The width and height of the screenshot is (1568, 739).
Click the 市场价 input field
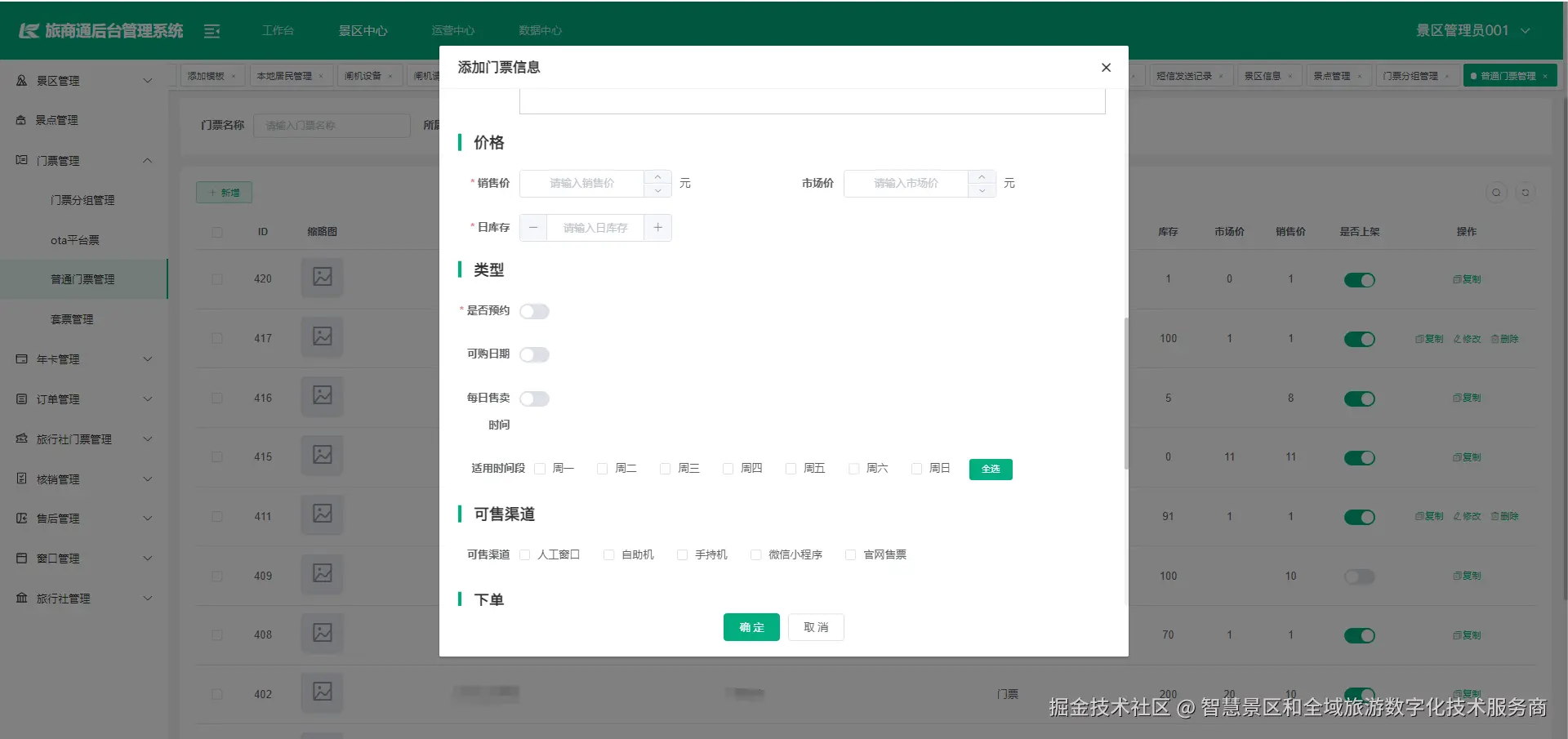tap(906, 184)
